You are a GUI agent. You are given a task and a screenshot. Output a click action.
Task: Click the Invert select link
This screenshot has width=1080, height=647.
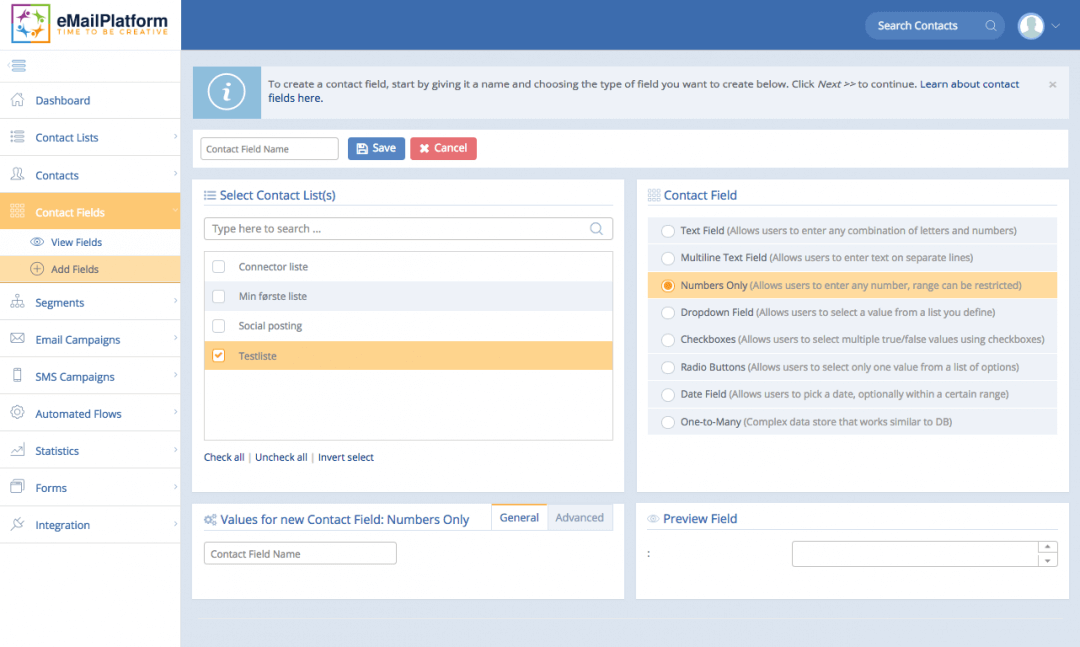coord(346,457)
